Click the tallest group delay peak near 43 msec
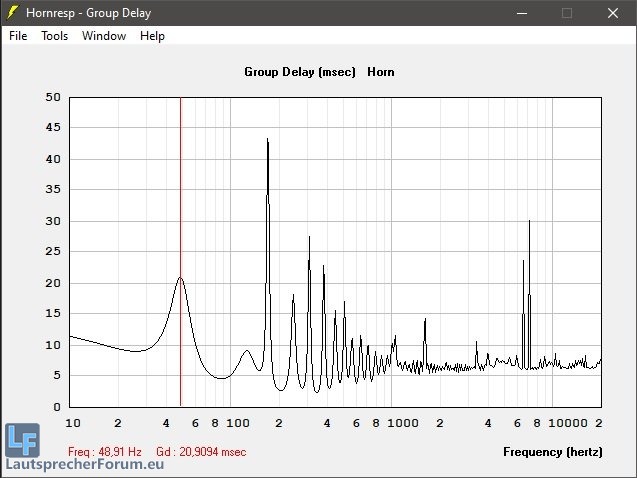Image resolution: width=637 pixels, height=478 pixels. 267,141
